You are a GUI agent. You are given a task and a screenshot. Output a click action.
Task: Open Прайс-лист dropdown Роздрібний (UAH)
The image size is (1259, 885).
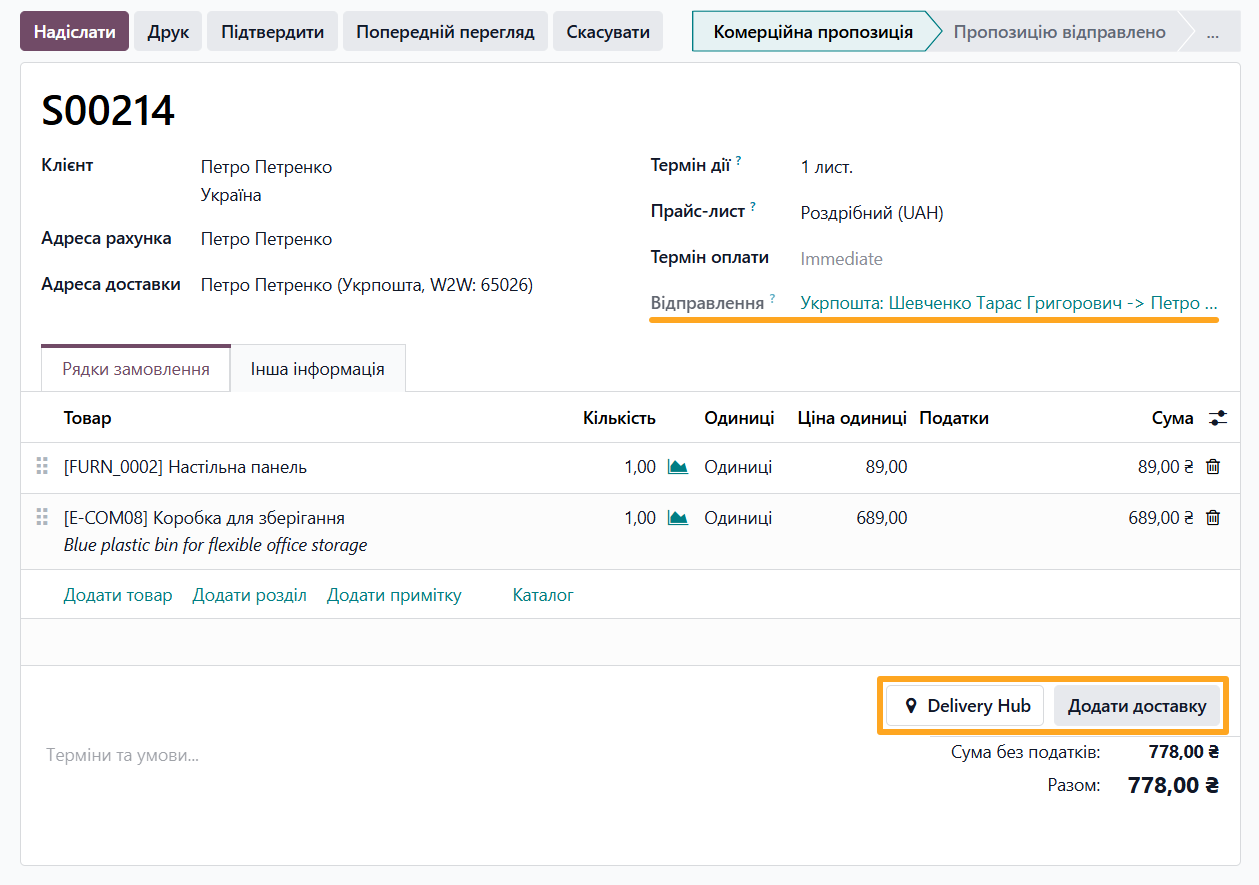click(x=872, y=213)
